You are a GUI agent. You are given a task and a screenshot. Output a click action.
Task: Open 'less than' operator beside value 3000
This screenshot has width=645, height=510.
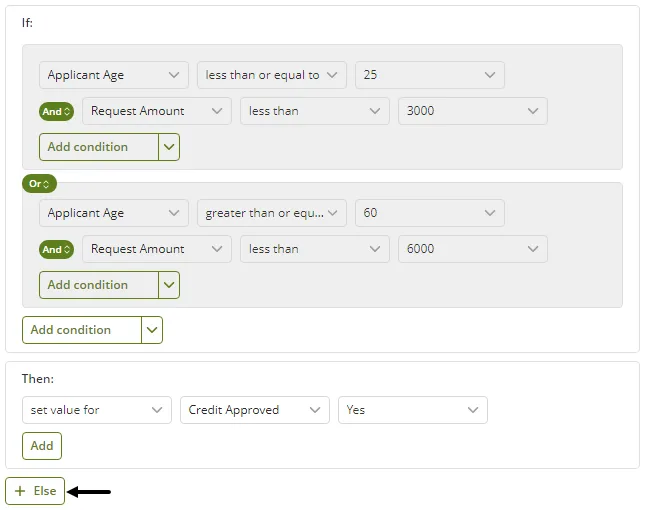click(x=315, y=111)
